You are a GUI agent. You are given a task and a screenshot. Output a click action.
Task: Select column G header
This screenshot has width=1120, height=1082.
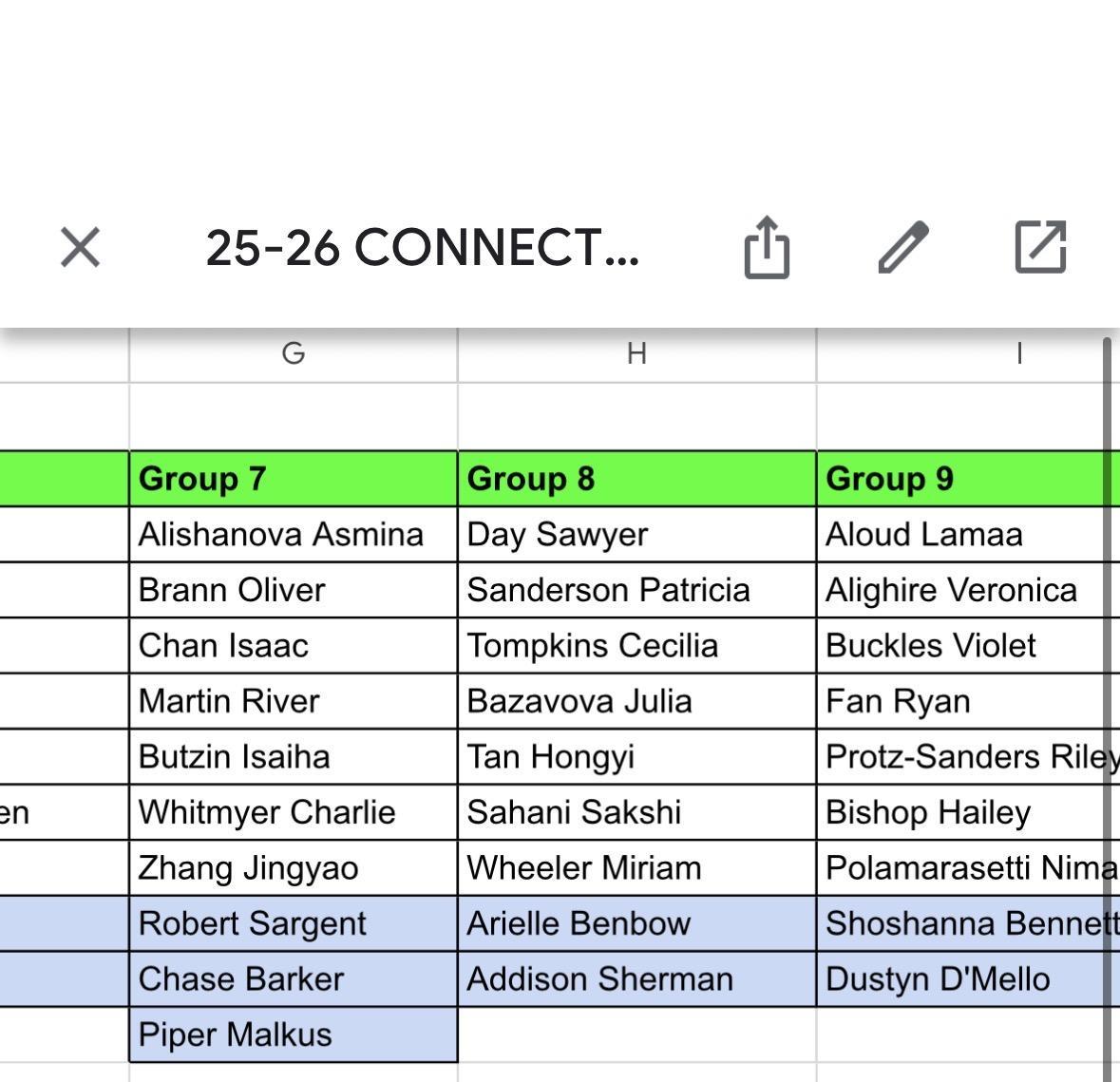click(x=293, y=354)
